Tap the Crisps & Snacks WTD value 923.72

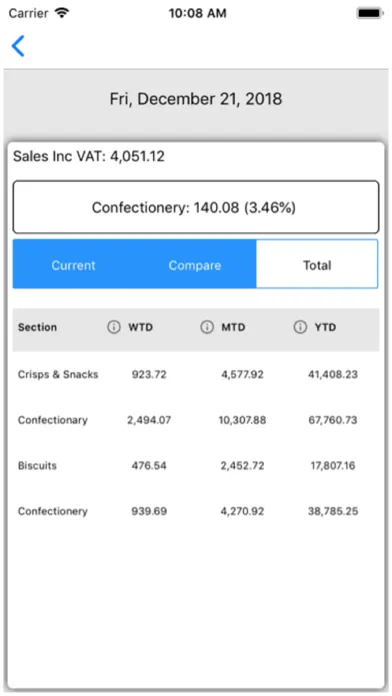click(x=149, y=374)
